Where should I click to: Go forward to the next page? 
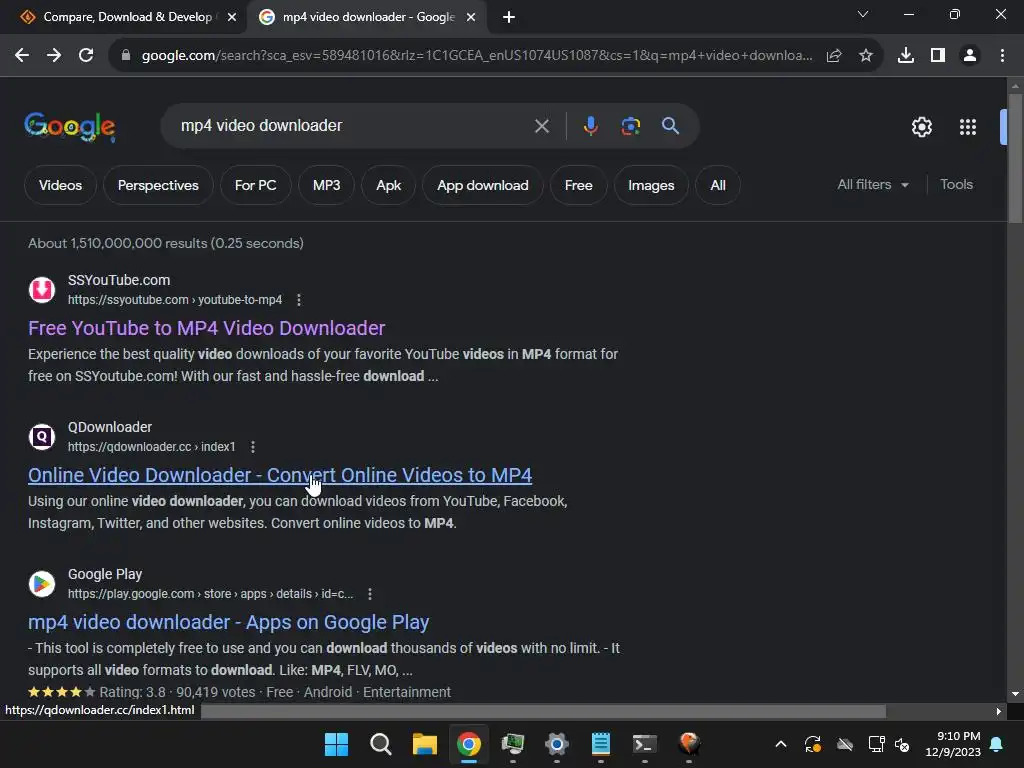pos(54,56)
